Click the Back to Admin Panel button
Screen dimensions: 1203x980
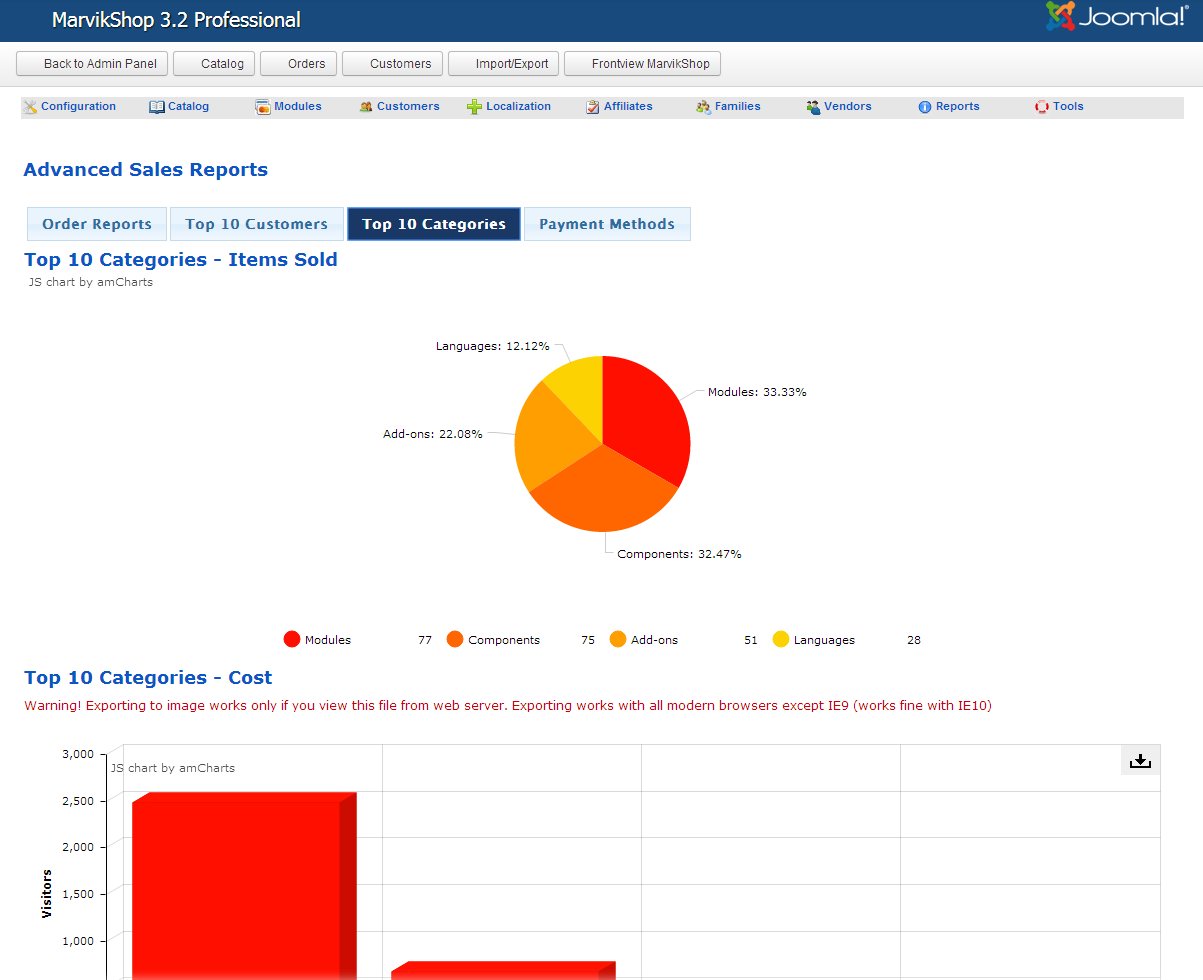click(x=93, y=64)
